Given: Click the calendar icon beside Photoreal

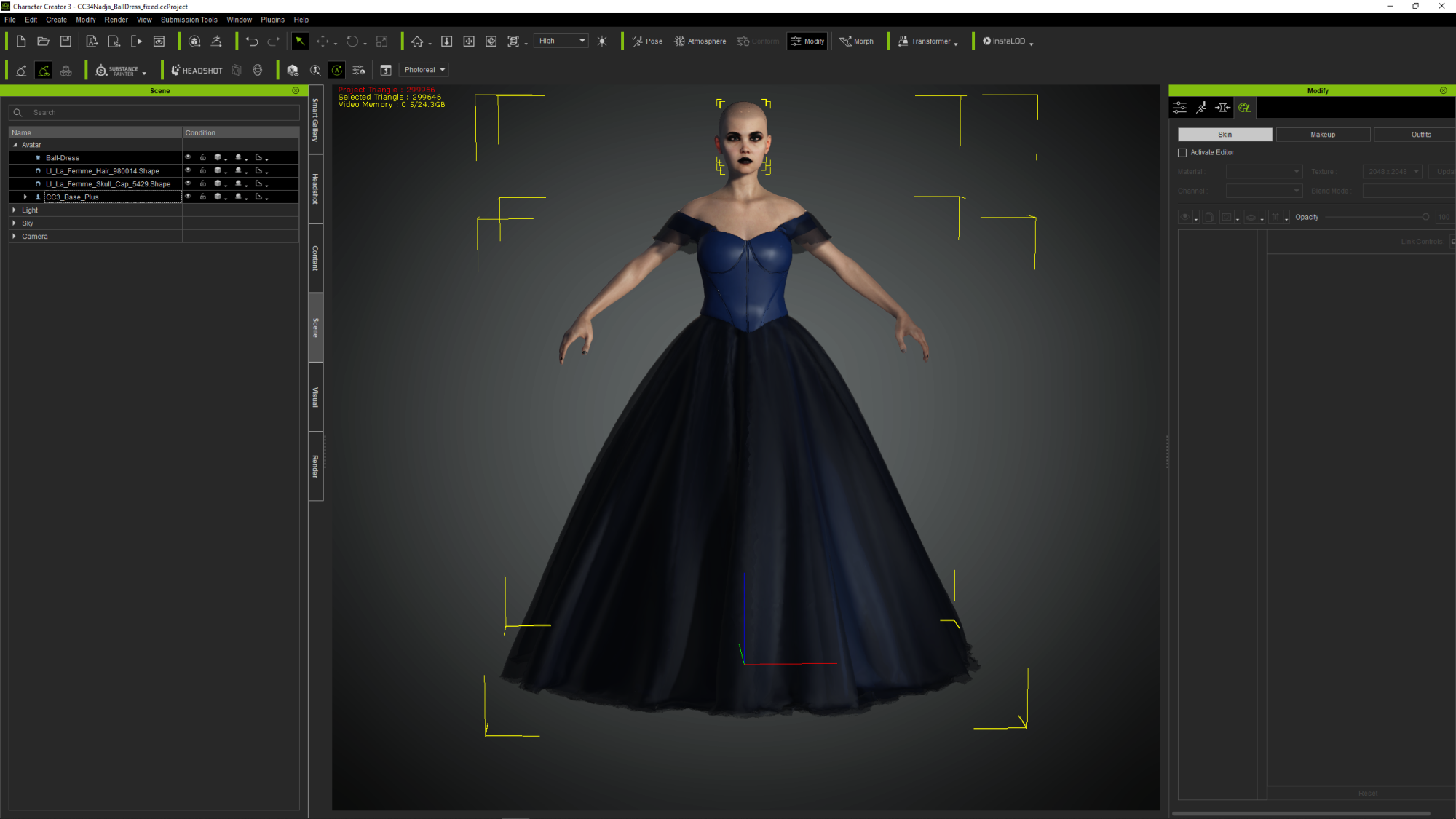Looking at the screenshot, I should (x=386, y=71).
